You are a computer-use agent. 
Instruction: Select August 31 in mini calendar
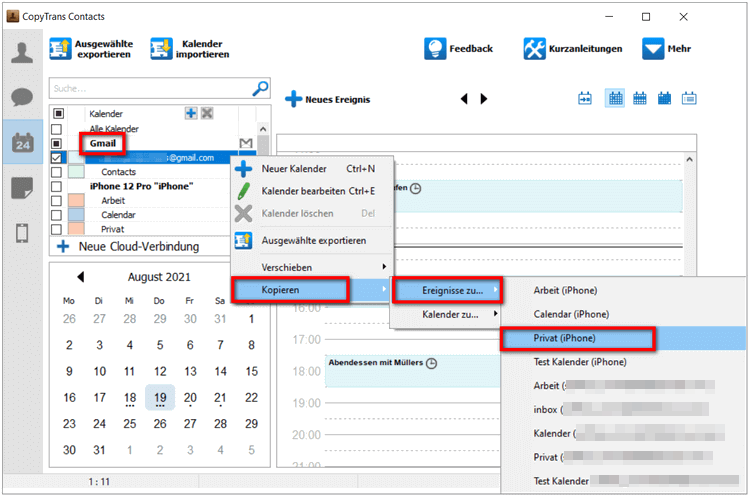point(99,450)
